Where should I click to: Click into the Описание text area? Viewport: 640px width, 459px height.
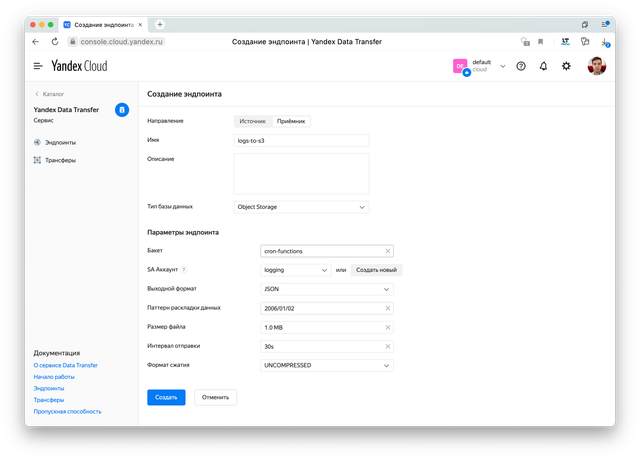[x=301, y=173]
